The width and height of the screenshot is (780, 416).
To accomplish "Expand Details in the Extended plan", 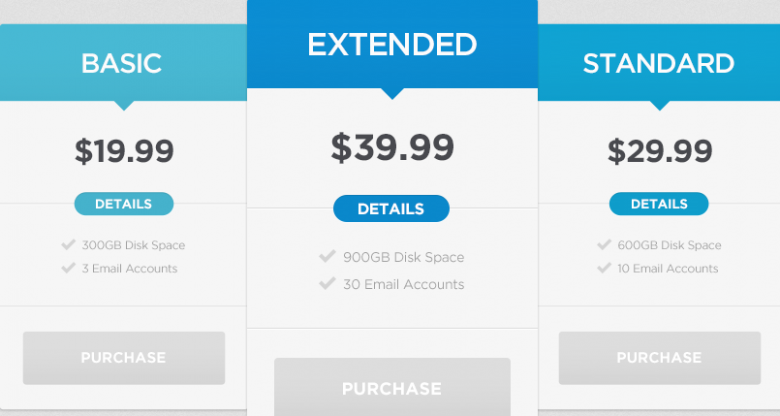I will [x=391, y=209].
